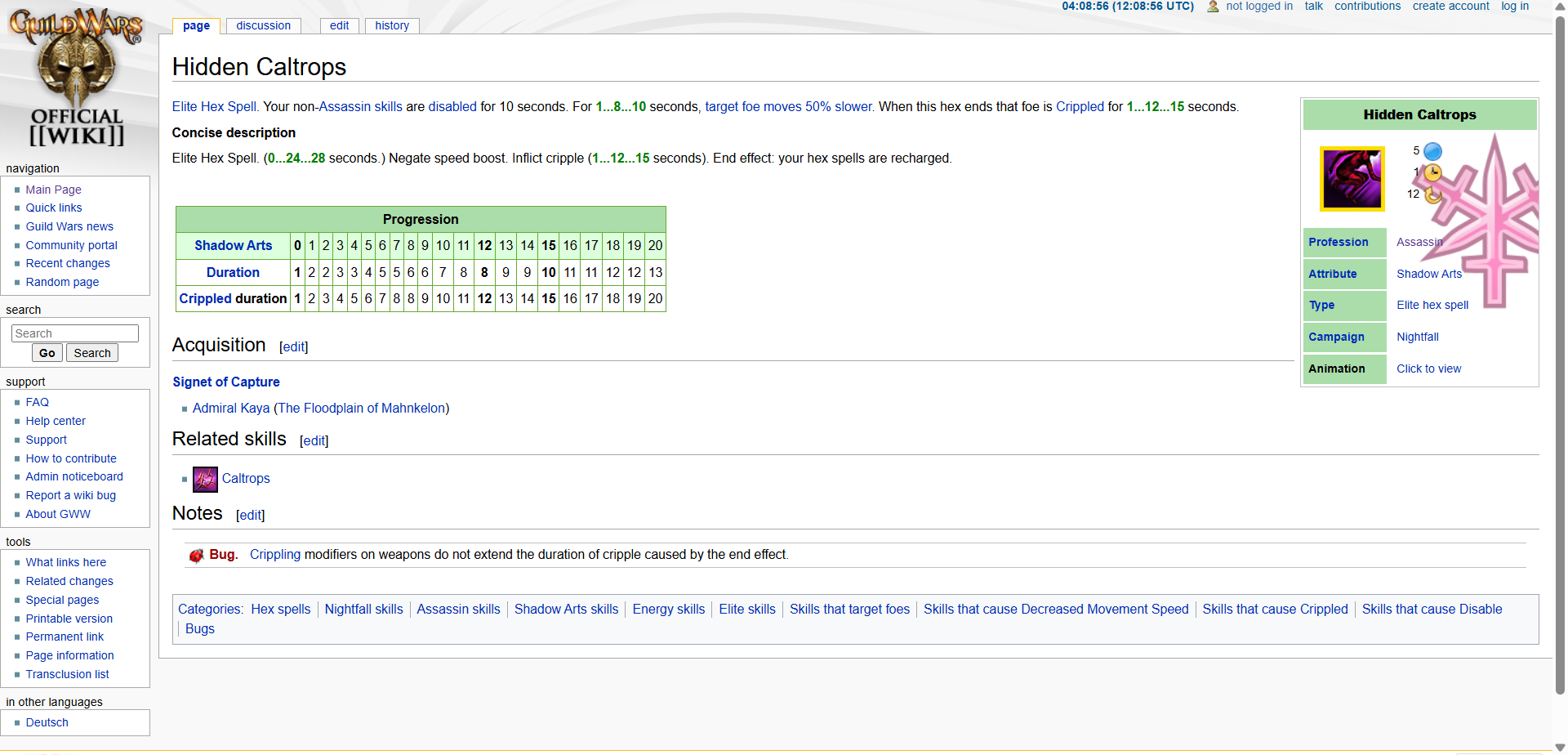
Task: Open the Deutsch language version
Action: point(47,722)
